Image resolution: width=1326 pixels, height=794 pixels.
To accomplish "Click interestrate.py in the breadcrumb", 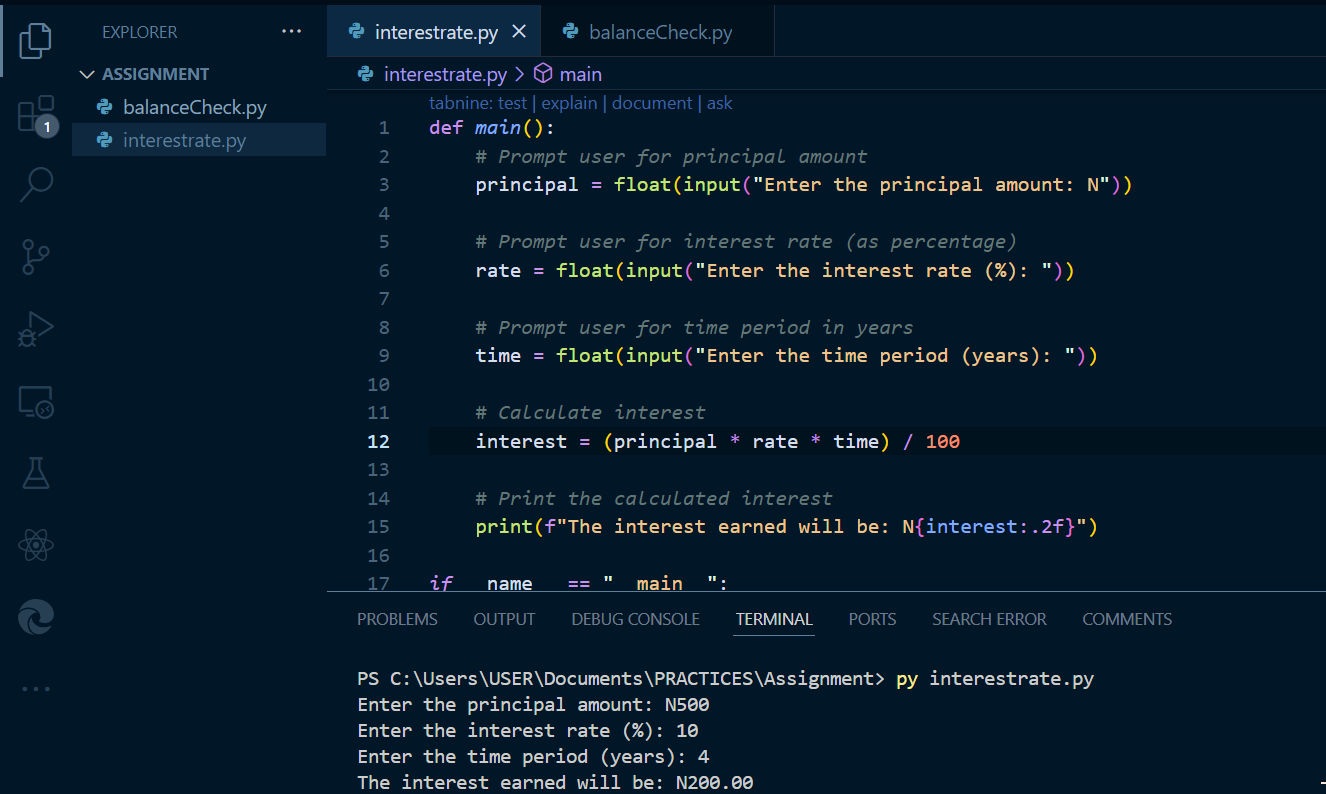I will [x=445, y=74].
